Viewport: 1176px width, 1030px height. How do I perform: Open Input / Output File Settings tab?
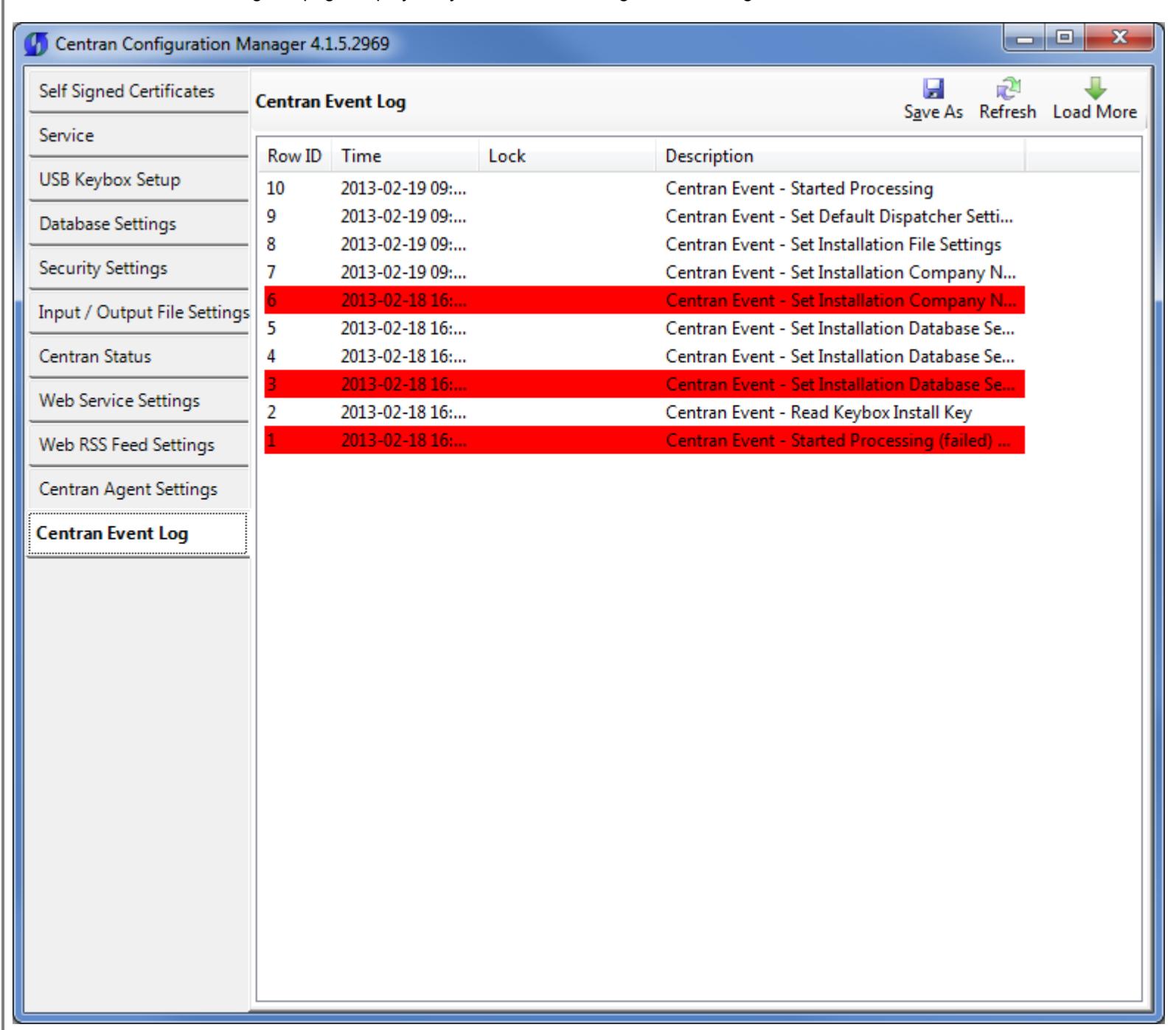tap(139, 313)
